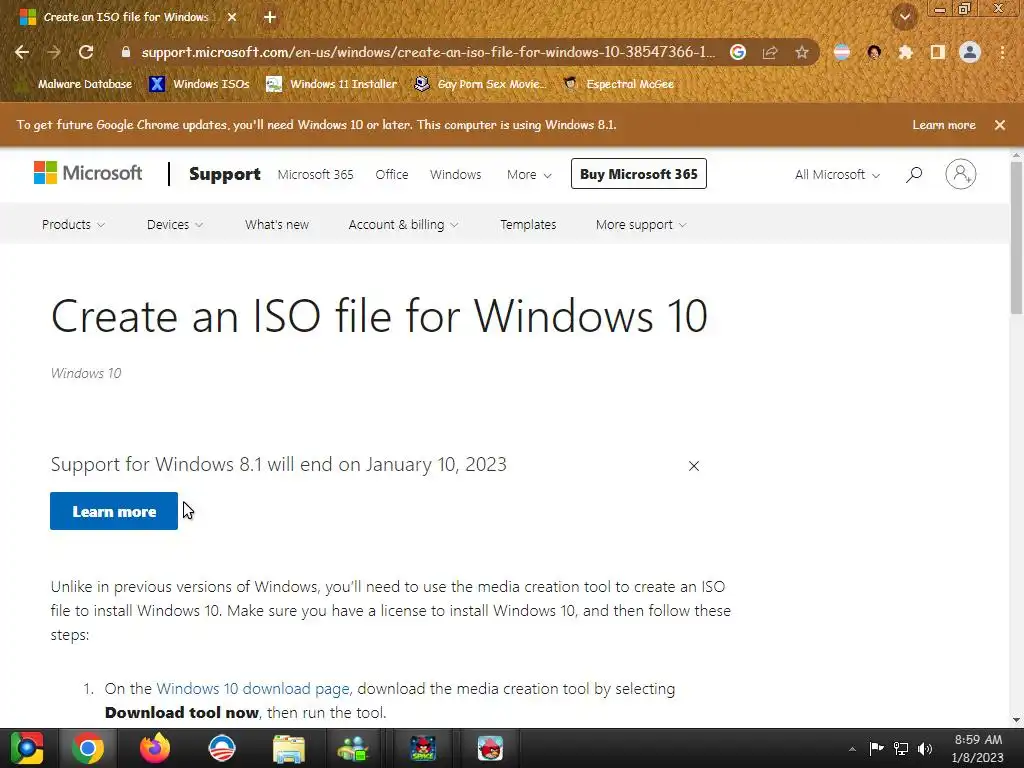Expand the More dropdown in header
The height and width of the screenshot is (768, 1024).
[529, 174]
